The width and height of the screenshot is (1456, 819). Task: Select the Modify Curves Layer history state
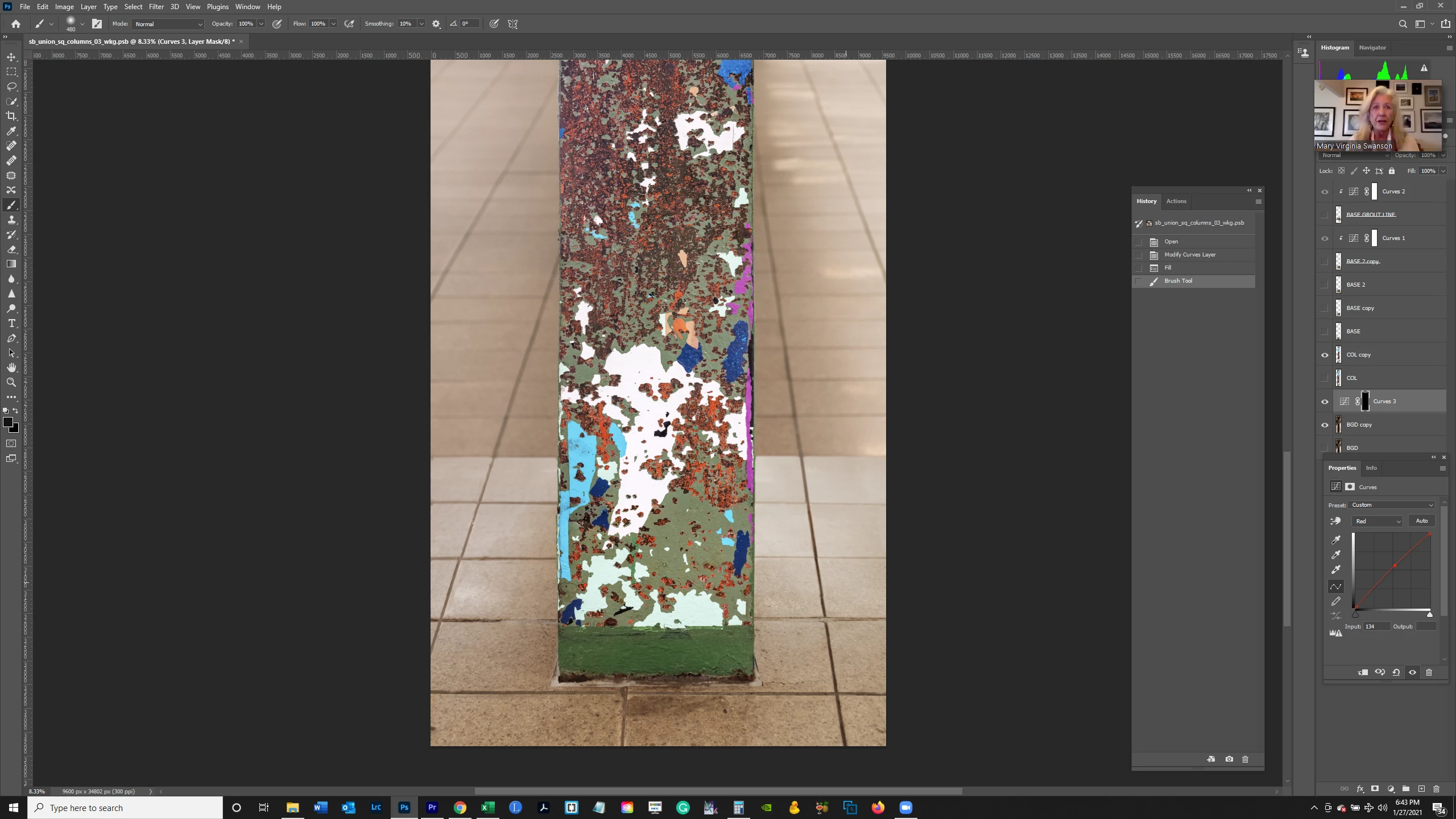point(1190,255)
